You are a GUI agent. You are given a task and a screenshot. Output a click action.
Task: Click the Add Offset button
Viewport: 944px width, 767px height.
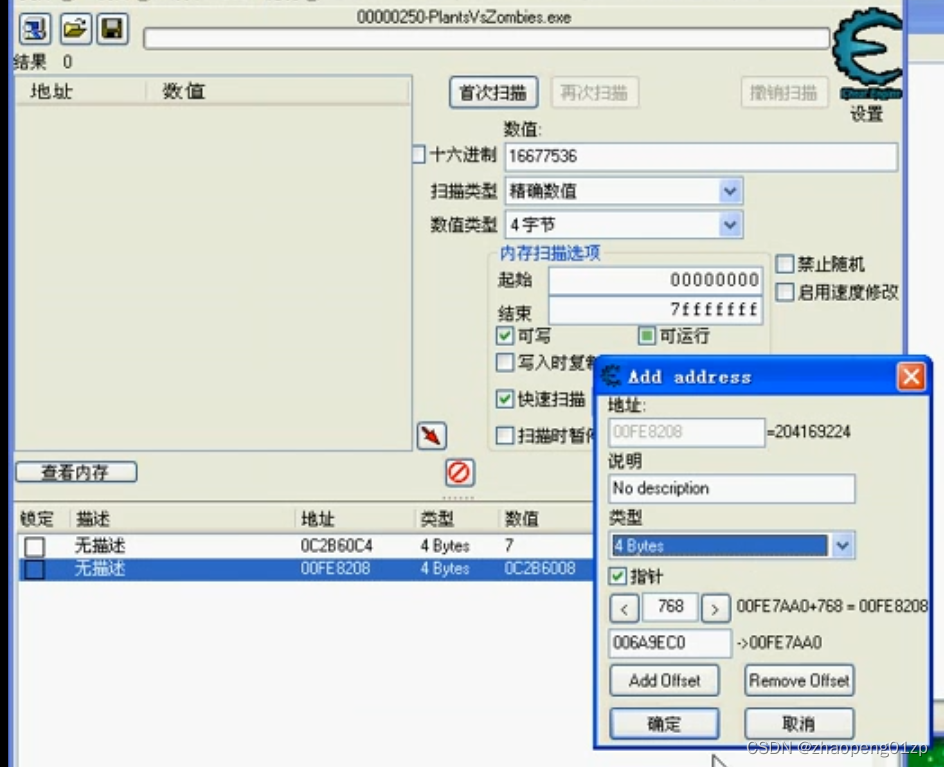click(665, 680)
